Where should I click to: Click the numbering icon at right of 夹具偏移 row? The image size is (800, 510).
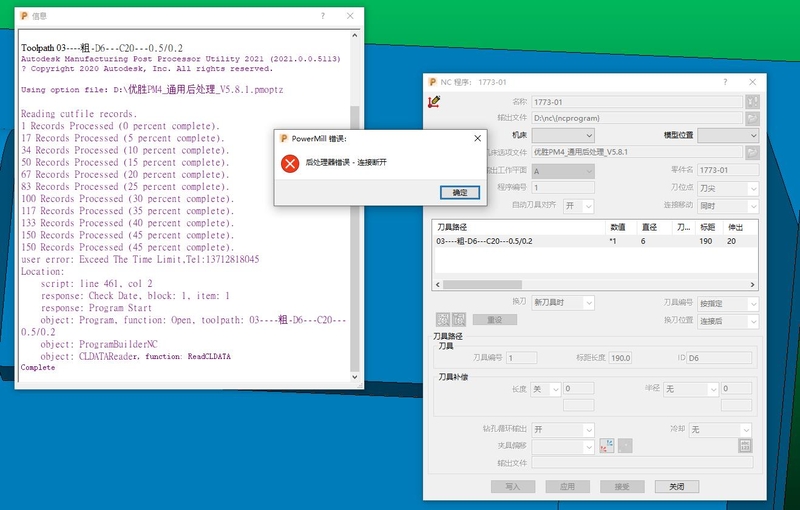coord(744,446)
